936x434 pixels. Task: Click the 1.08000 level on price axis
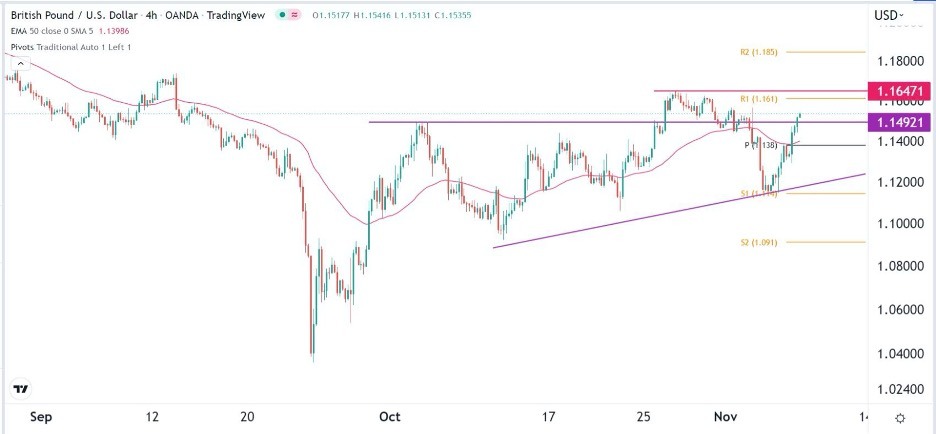click(901, 266)
